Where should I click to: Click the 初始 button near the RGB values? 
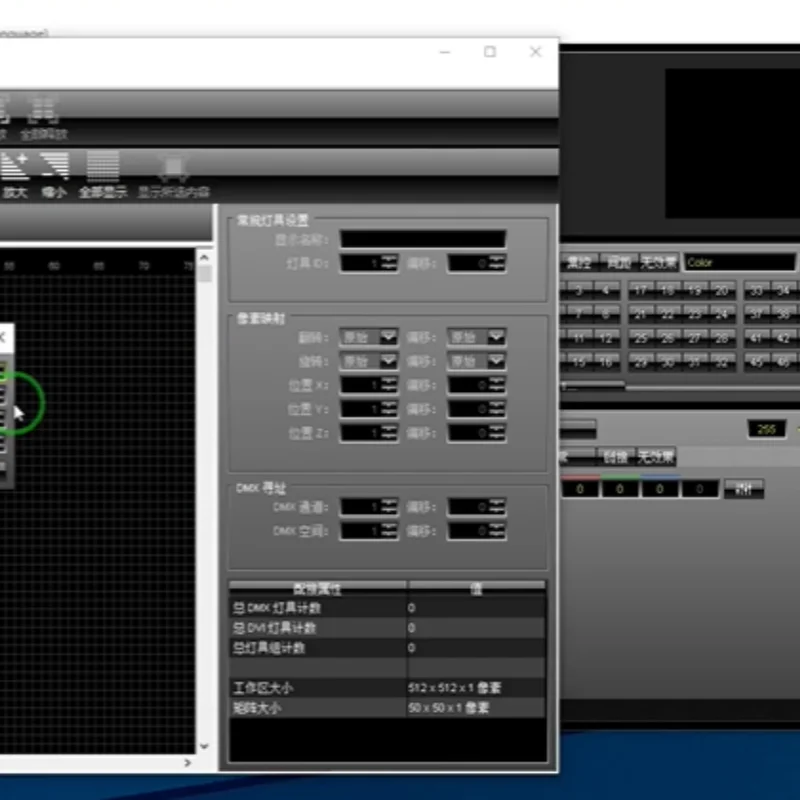[744, 489]
